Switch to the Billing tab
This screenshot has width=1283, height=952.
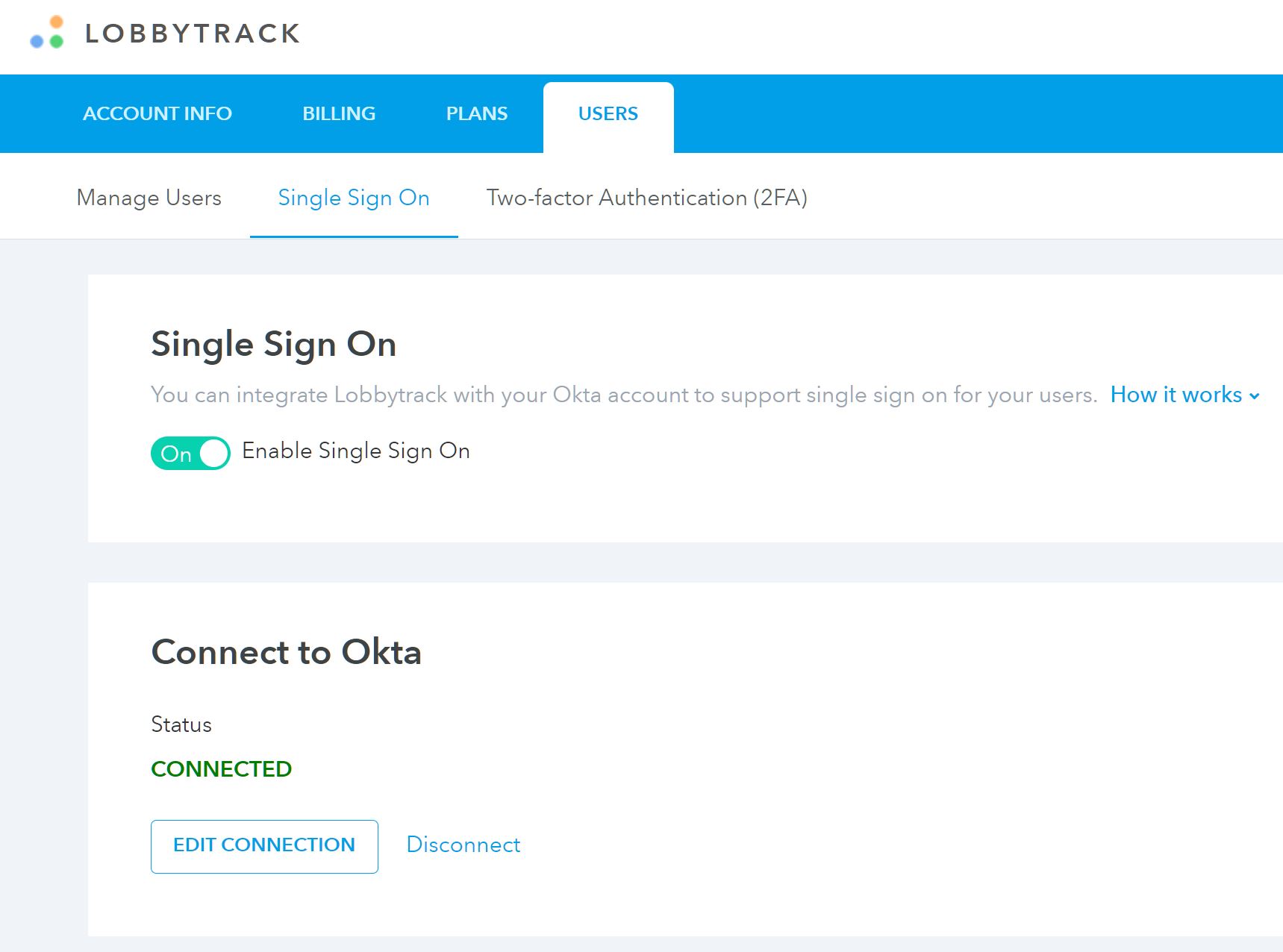pos(339,113)
